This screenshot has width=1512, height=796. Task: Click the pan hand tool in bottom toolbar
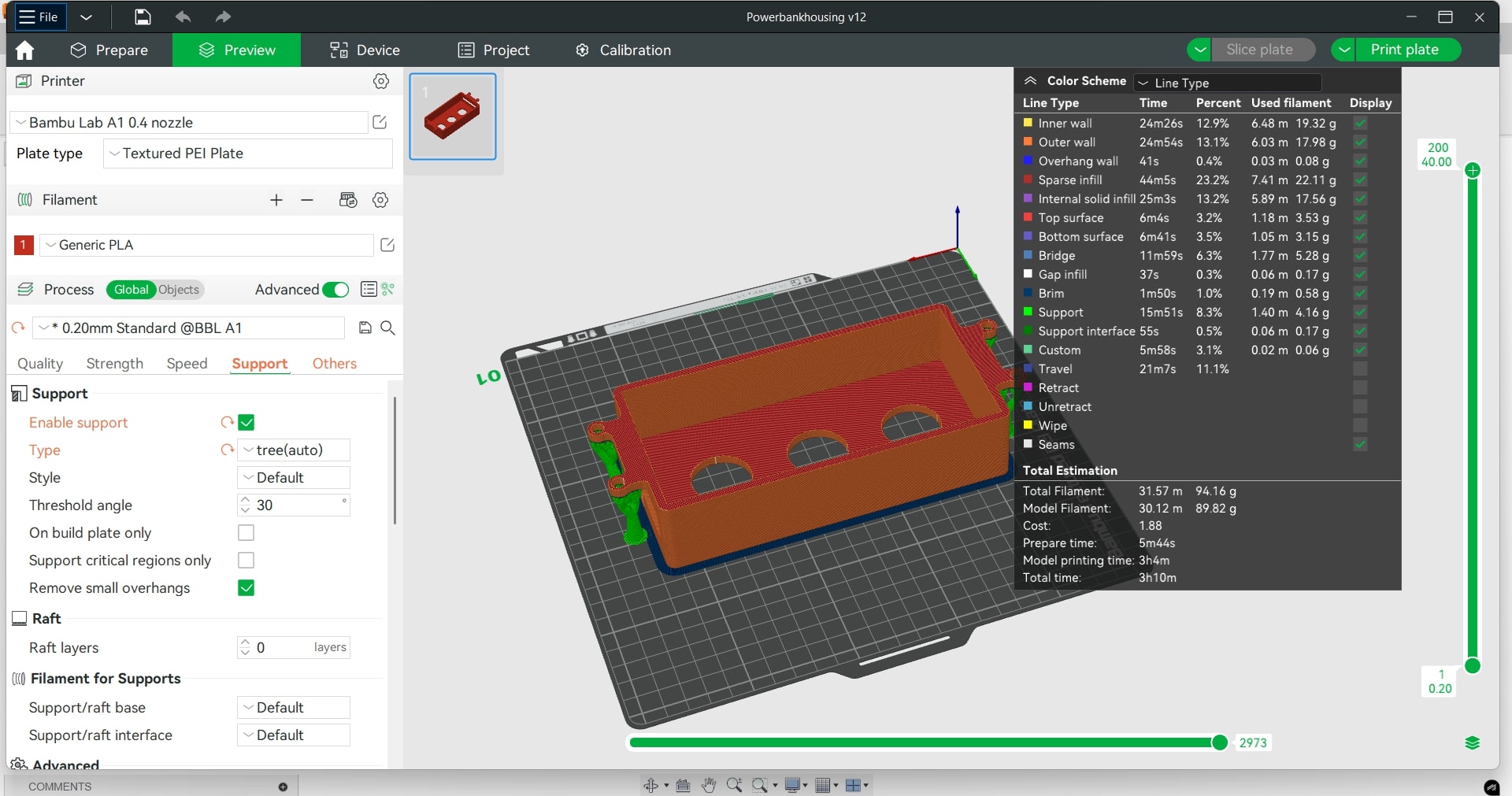point(709,785)
